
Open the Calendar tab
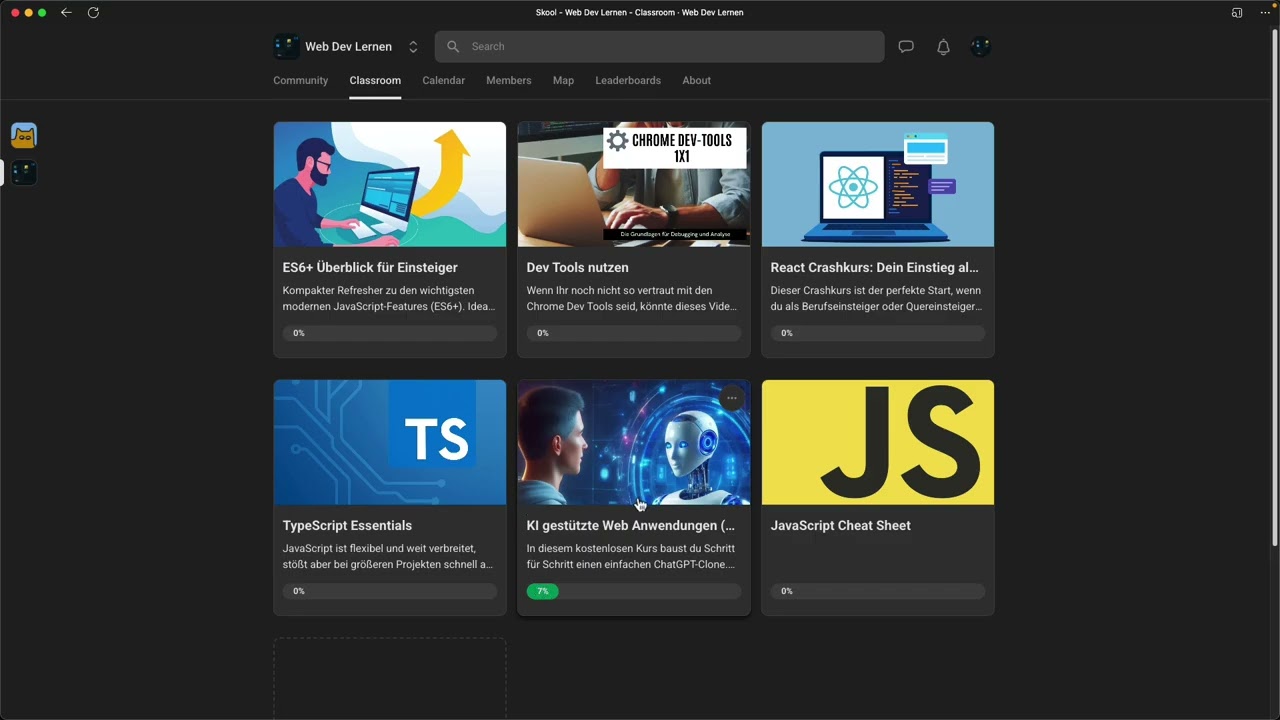pyautogui.click(x=443, y=80)
